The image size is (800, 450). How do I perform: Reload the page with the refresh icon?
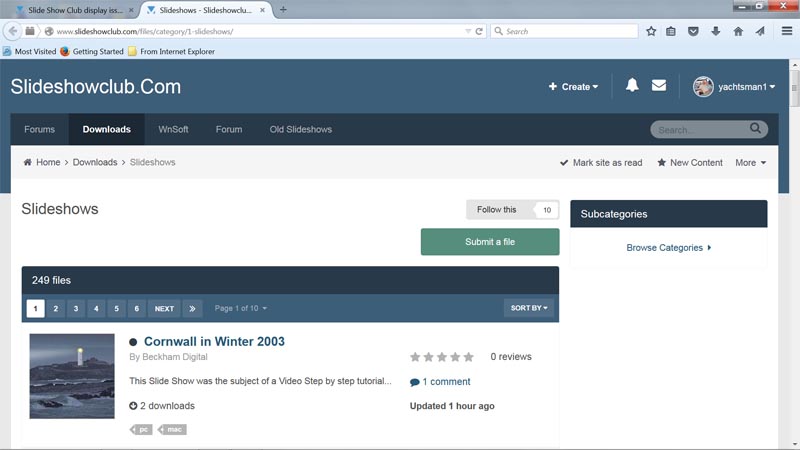pos(479,31)
